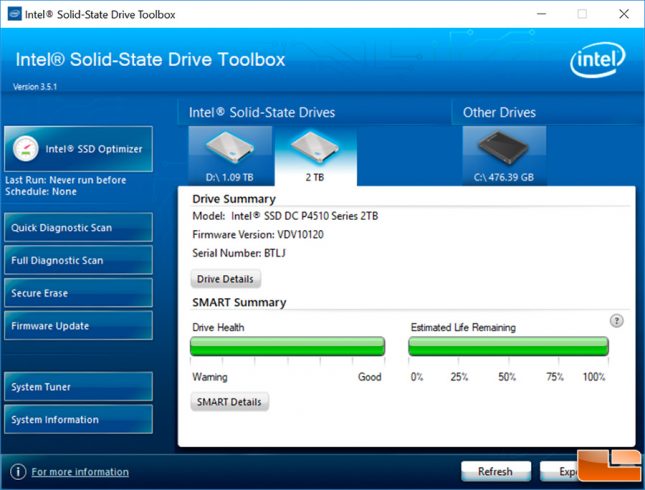
Task: Click the Intel Solid-State Drives heading
Action: [262, 112]
